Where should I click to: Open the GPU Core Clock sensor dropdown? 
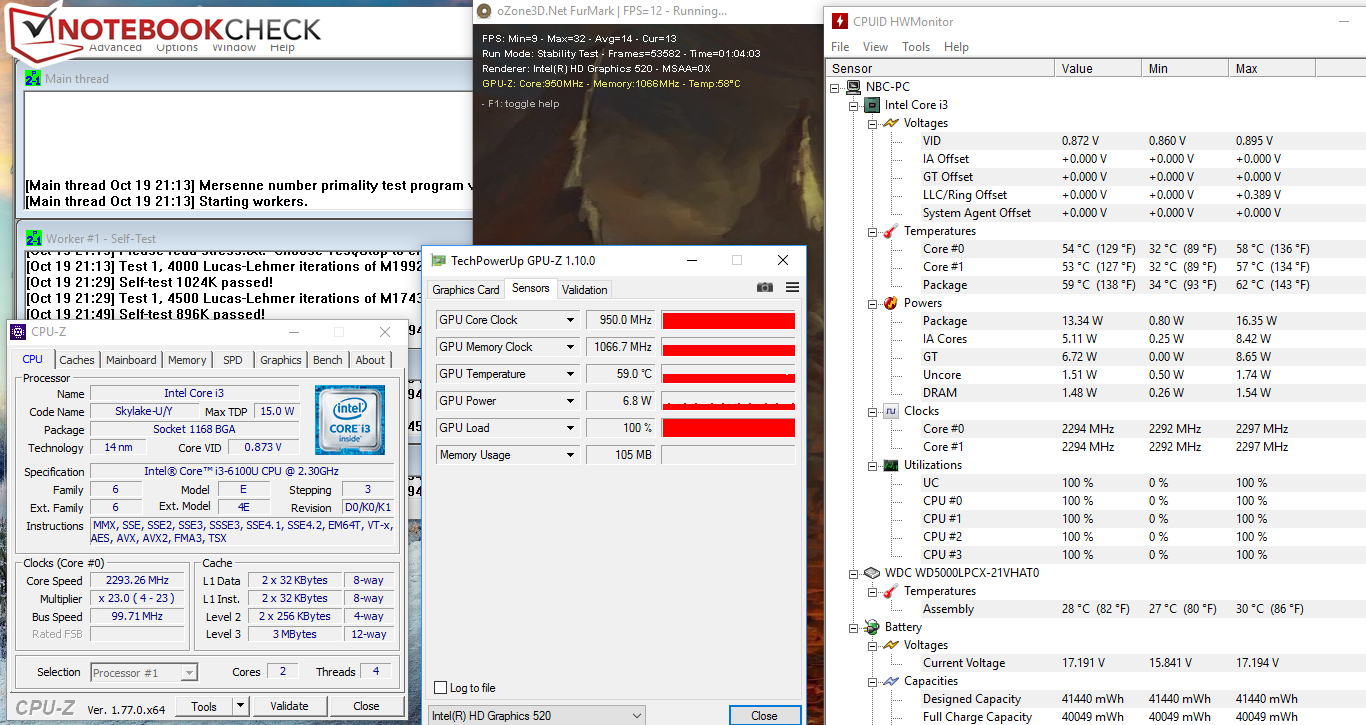pos(571,320)
